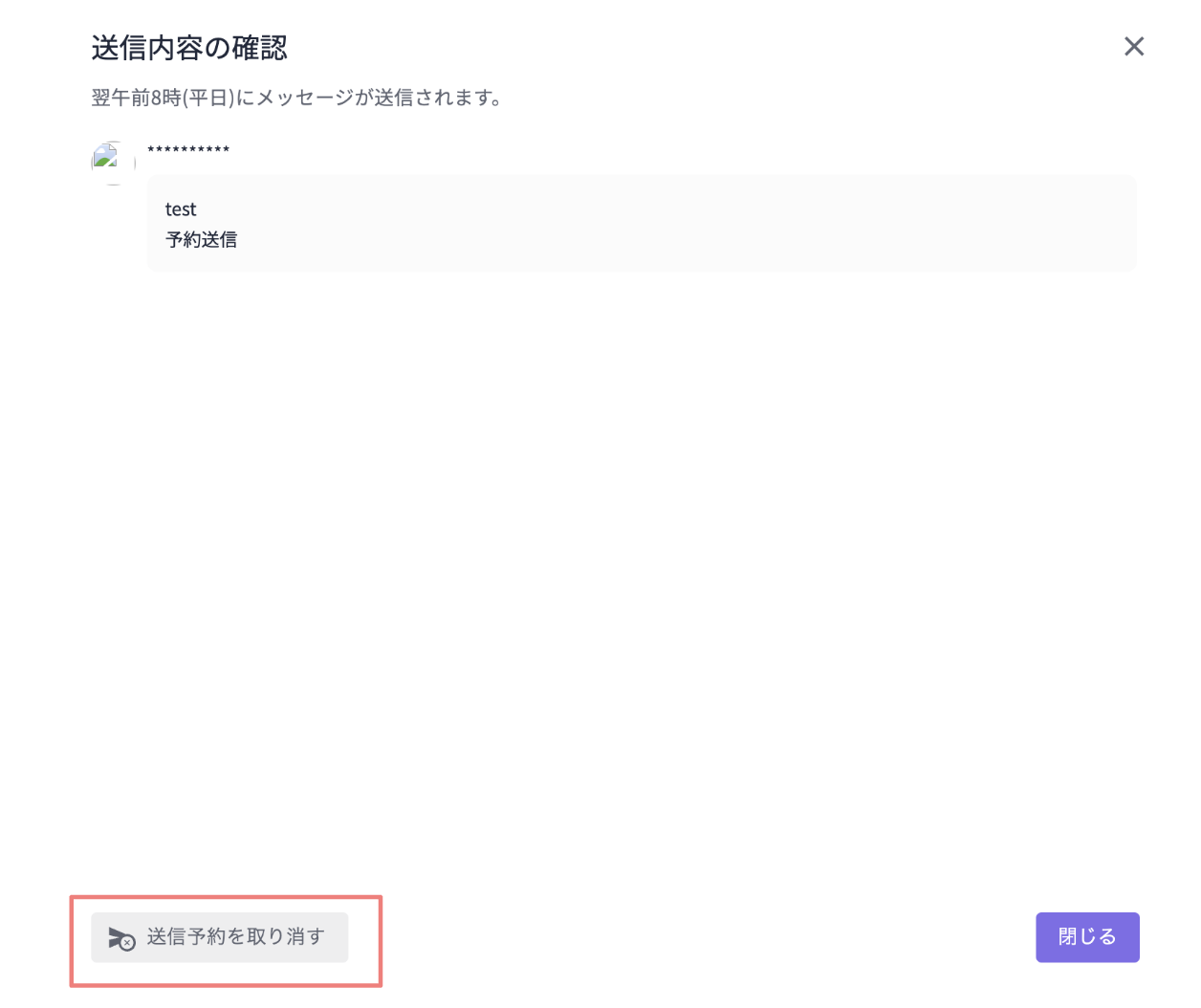
Task: Click the close cross in the top corner
Action: coord(1134,46)
